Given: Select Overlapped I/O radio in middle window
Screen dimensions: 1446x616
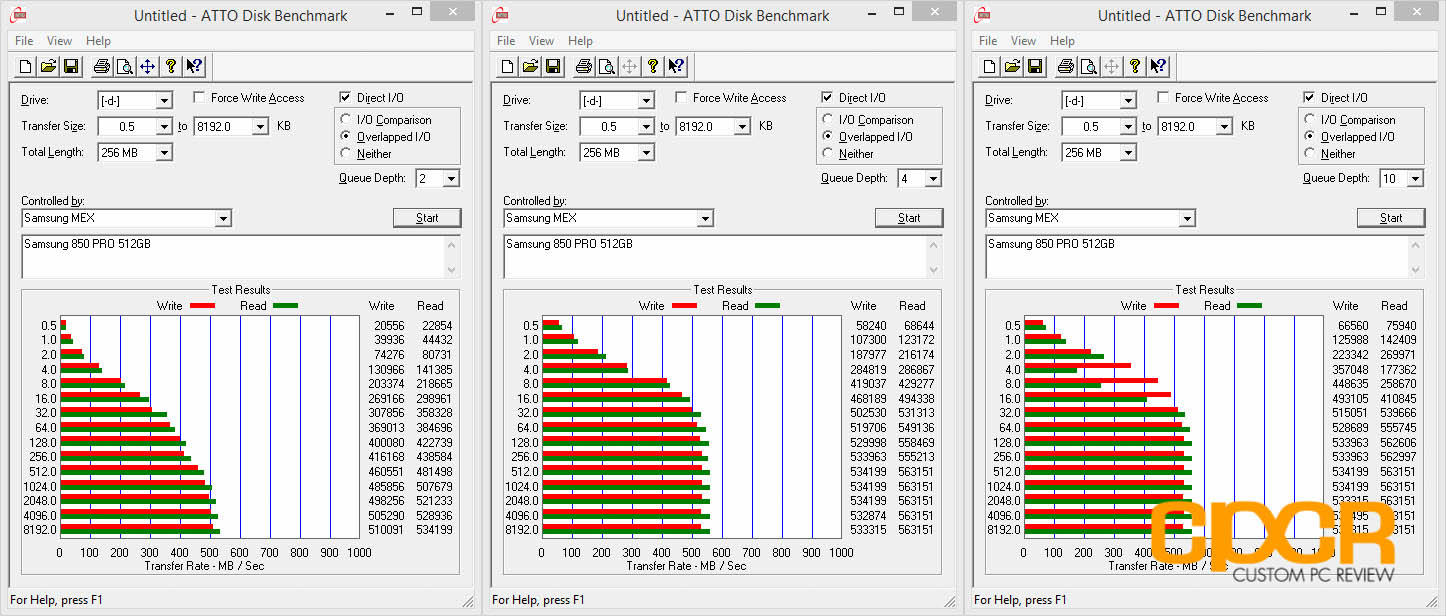Looking at the screenshot, I should click(829, 137).
